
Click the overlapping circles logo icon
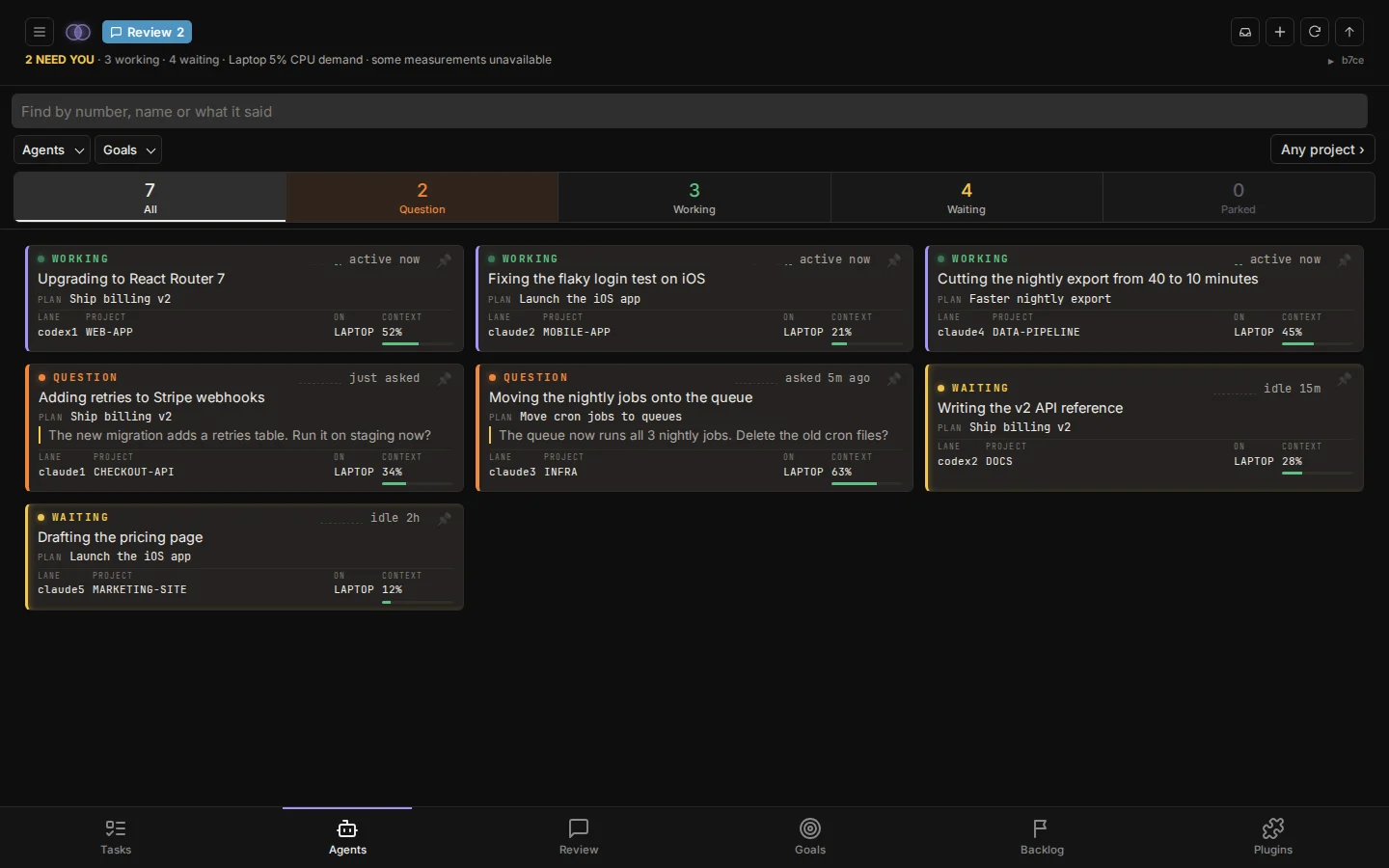78,32
